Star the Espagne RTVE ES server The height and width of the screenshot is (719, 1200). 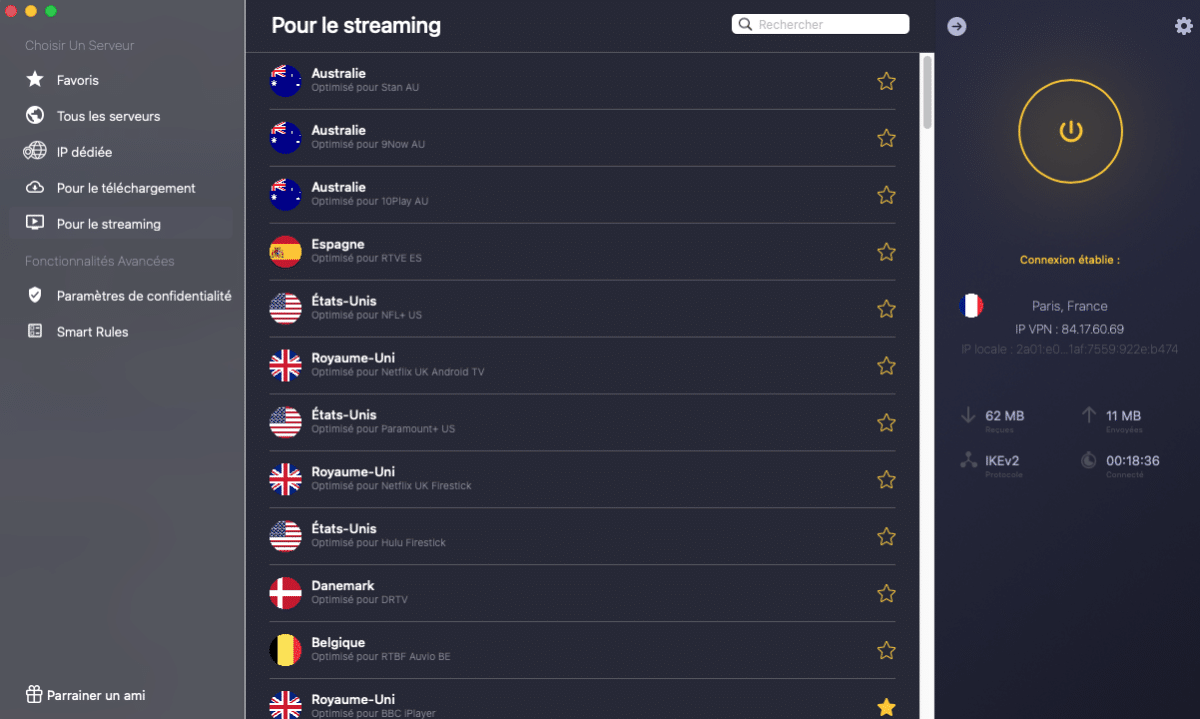tap(886, 252)
